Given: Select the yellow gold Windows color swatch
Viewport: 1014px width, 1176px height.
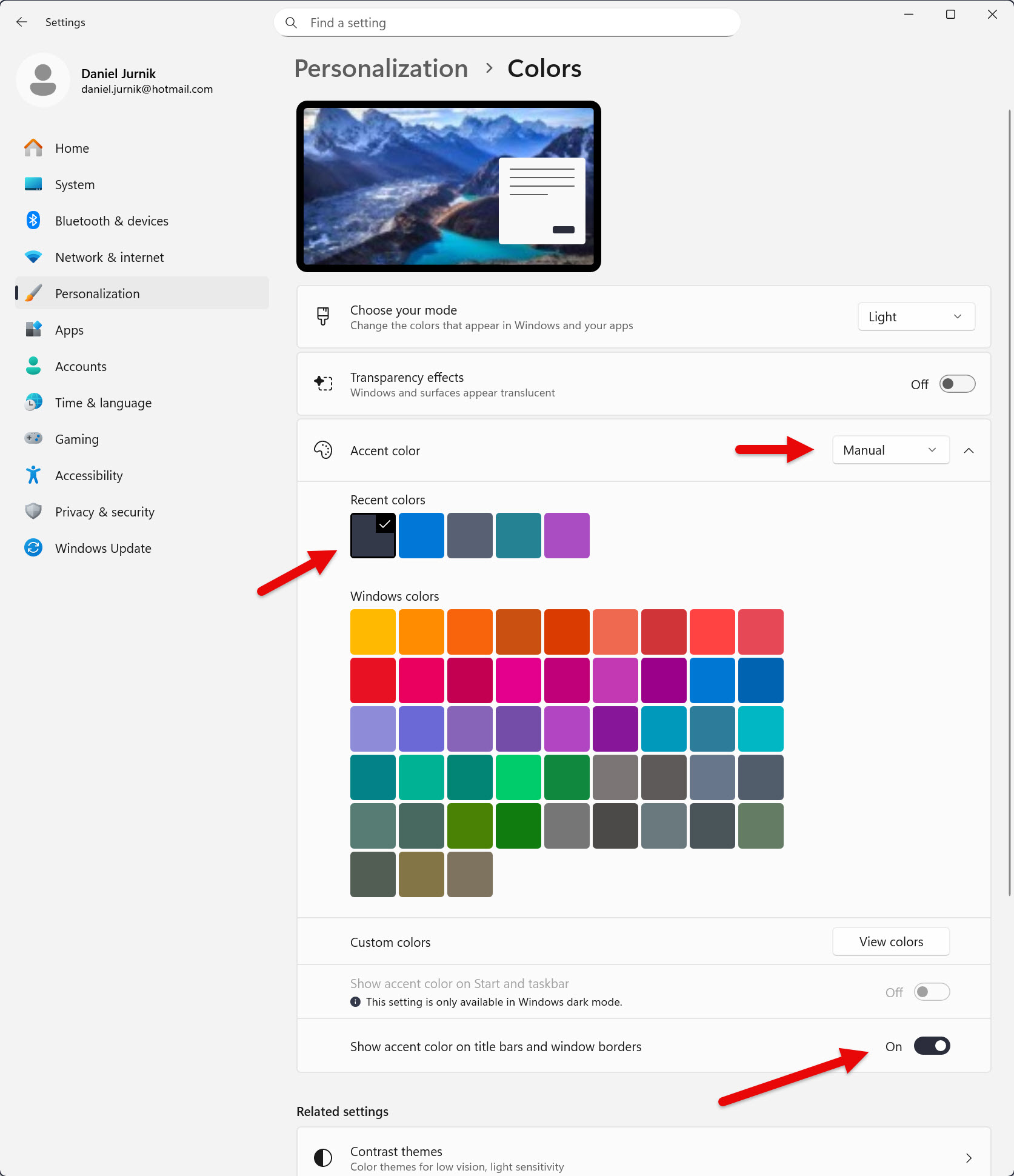Looking at the screenshot, I should (x=373, y=632).
